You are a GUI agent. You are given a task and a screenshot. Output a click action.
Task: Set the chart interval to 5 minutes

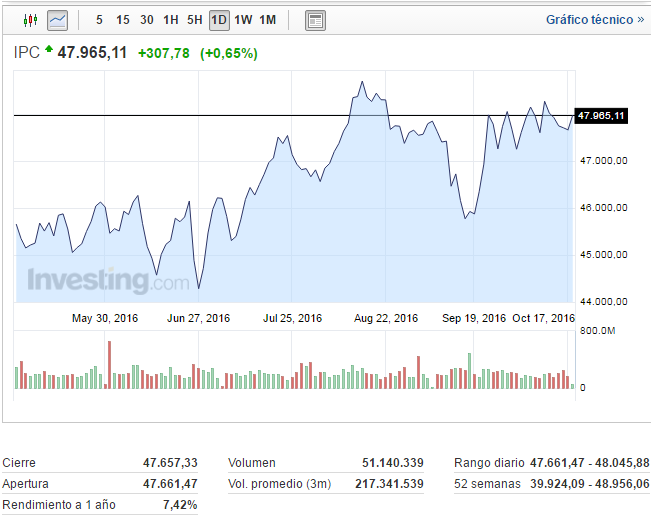click(x=99, y=20)
